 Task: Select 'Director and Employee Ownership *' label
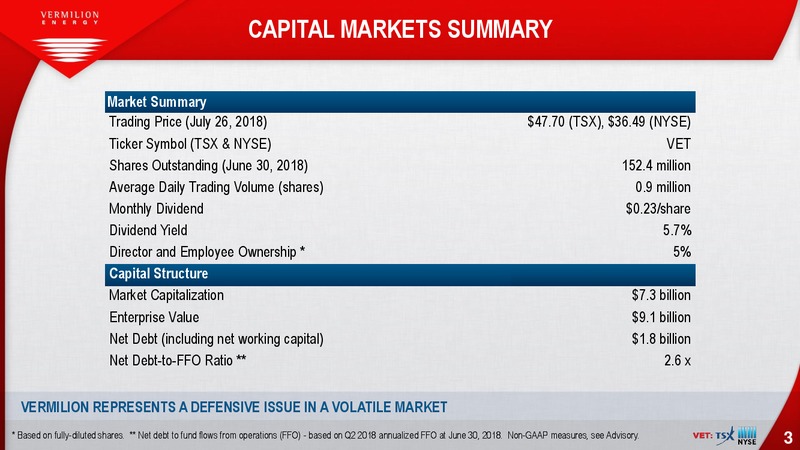pyautogui.click(x=207, y=252)
